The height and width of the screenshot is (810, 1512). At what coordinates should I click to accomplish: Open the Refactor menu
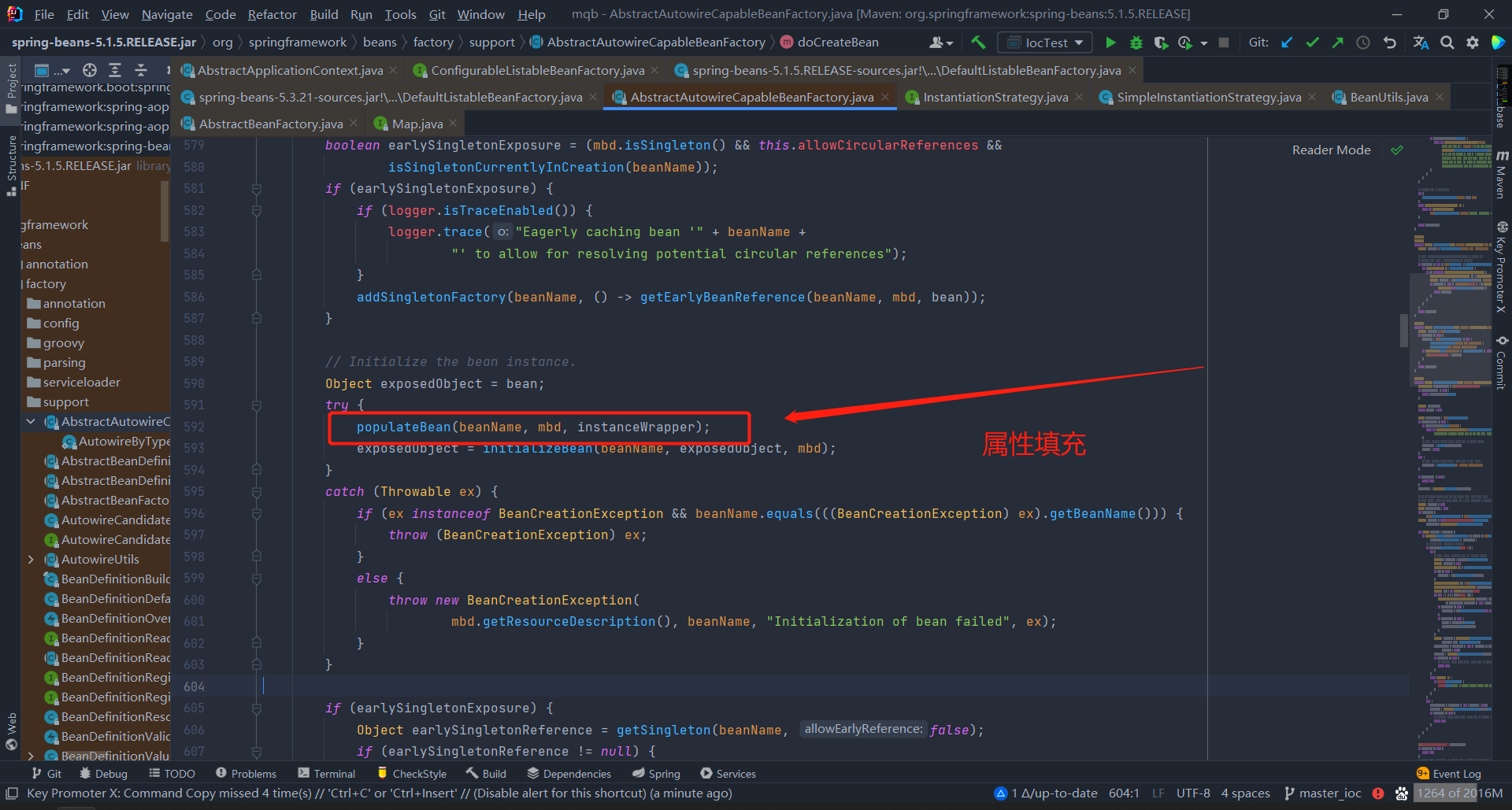point(272,14)
